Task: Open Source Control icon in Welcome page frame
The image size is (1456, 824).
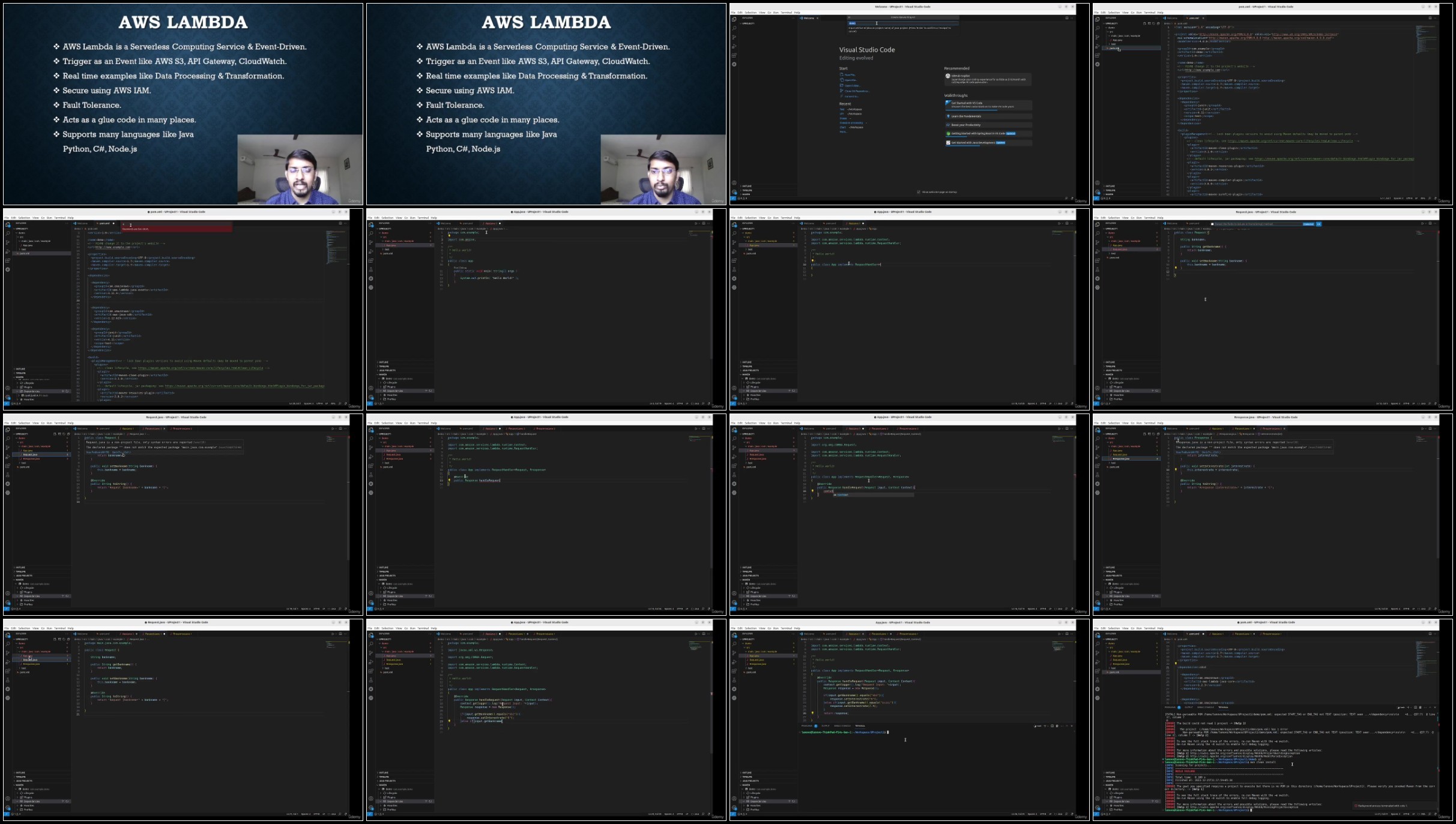Action: point(734,37)
